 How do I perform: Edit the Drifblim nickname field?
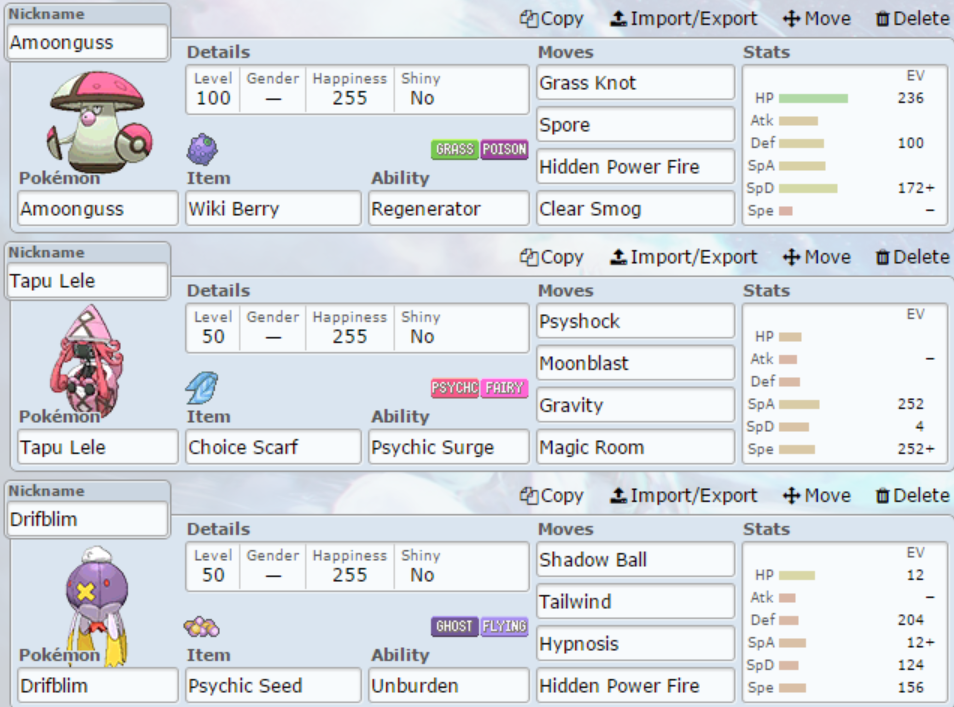pos(88,520)
